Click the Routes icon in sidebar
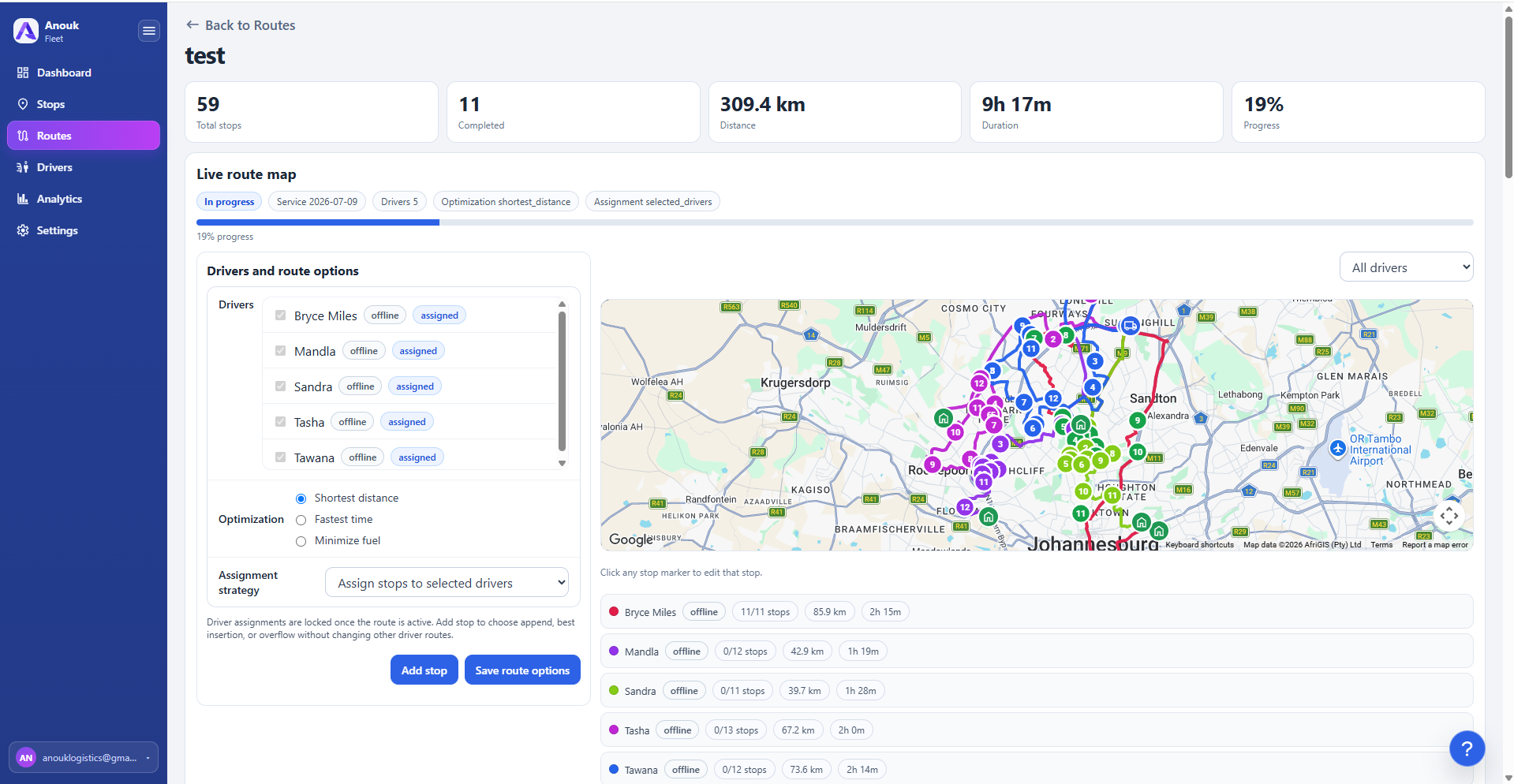This screenshot has height=784, width=1514. (23, 136)
